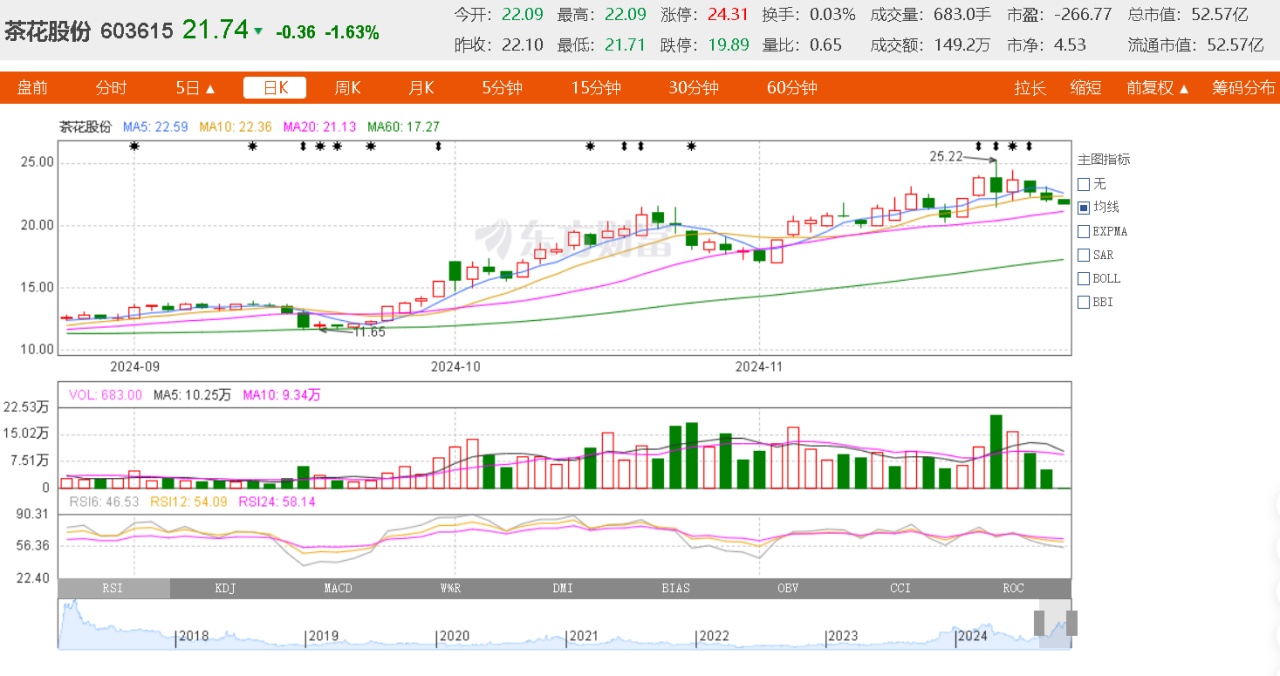Click the shaded selected range in the overview chart
Image resolution: width=1280 pixels, height=676 pixels.
1056,623
